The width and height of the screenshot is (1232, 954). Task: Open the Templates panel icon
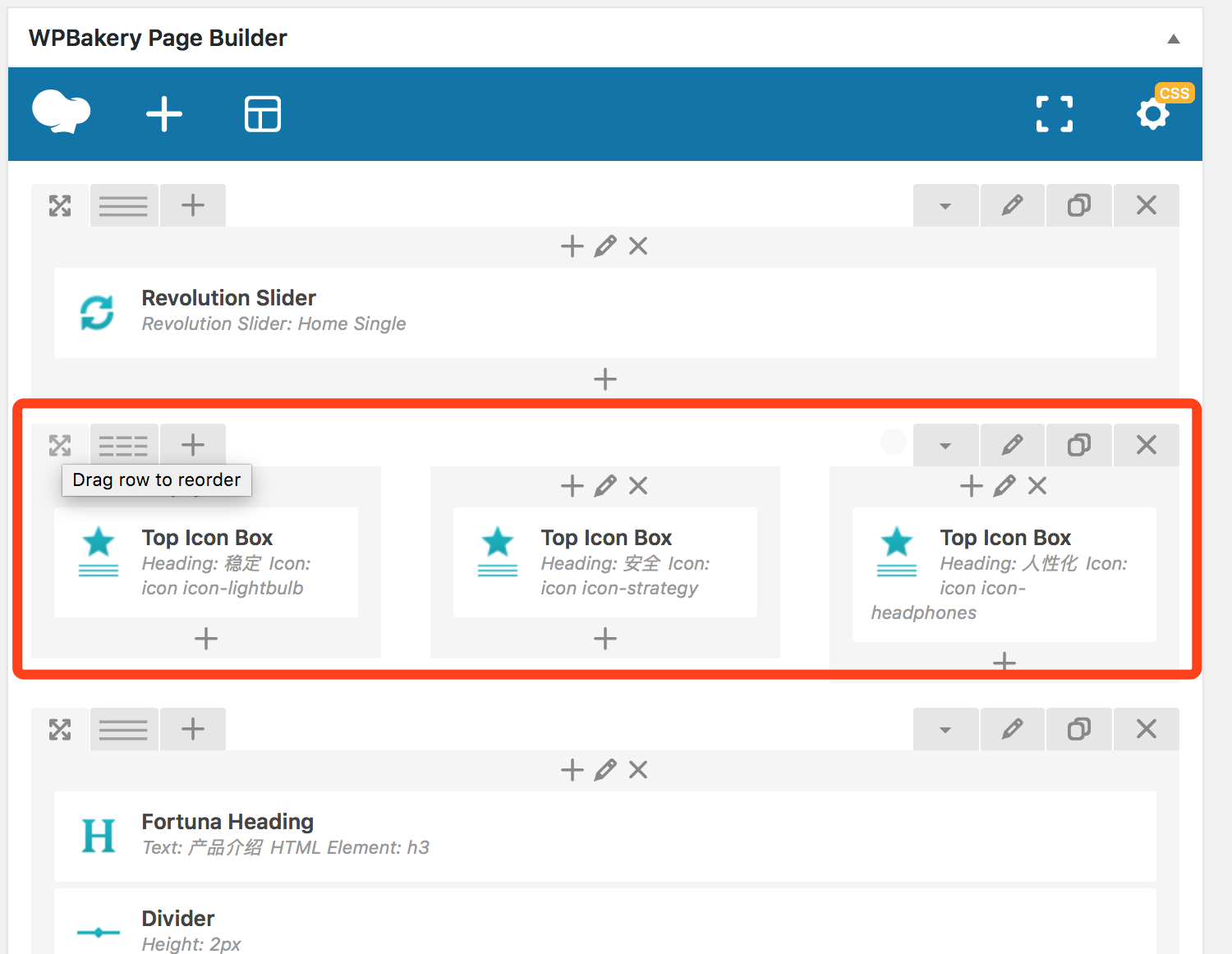tap(263, 113)
